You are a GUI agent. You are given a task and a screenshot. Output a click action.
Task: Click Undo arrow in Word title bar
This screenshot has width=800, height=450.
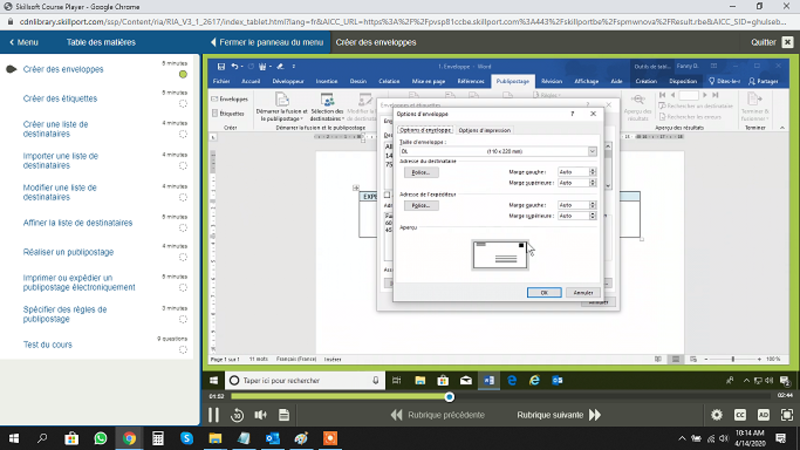[234, 66]
